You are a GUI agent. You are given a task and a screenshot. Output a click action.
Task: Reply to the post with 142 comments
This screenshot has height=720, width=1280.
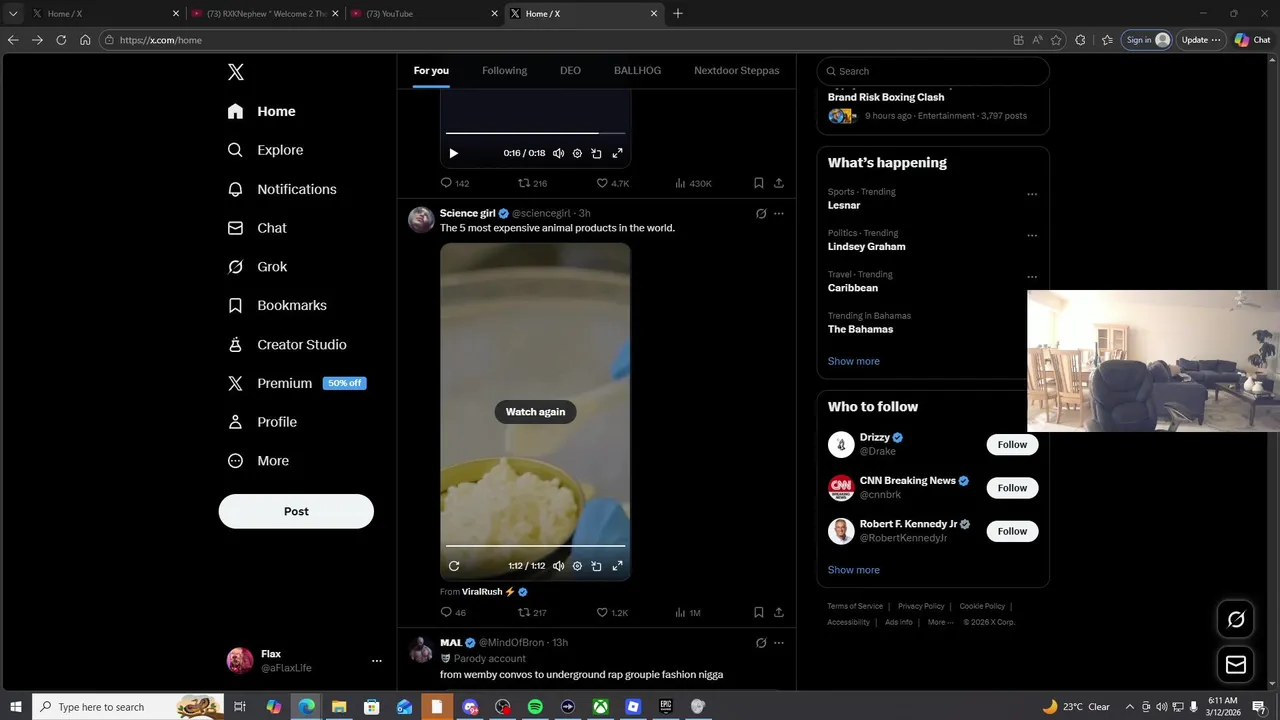pyautogui.click(x=455, y=183)
